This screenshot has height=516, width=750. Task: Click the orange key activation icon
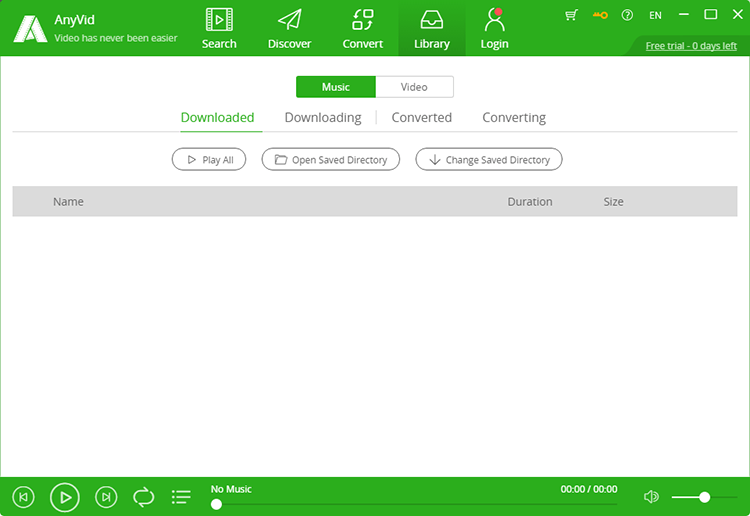600,15
